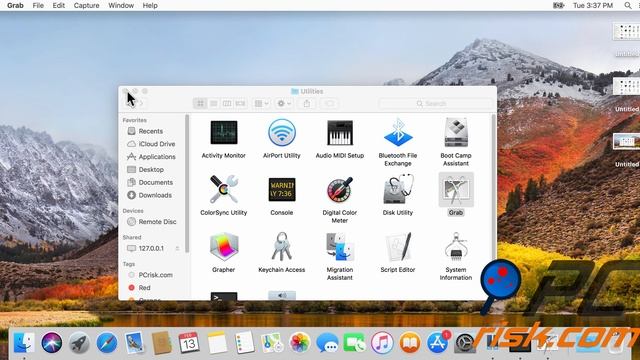Click the Finder search field
The height and width of the screenshot is (360, 640).
[x=435, y=104]
